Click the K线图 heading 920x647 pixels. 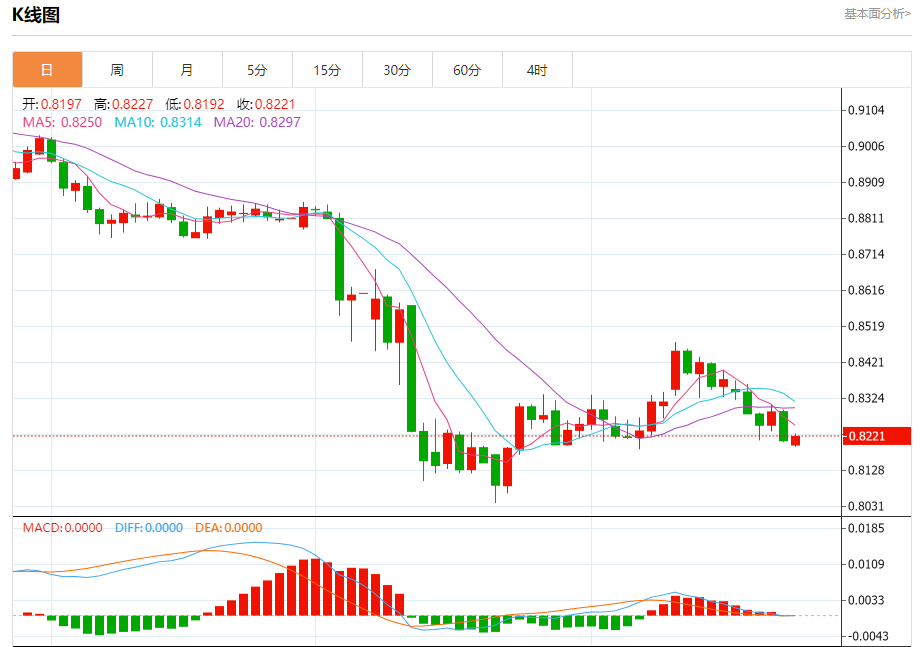click(x=36, y=15)
